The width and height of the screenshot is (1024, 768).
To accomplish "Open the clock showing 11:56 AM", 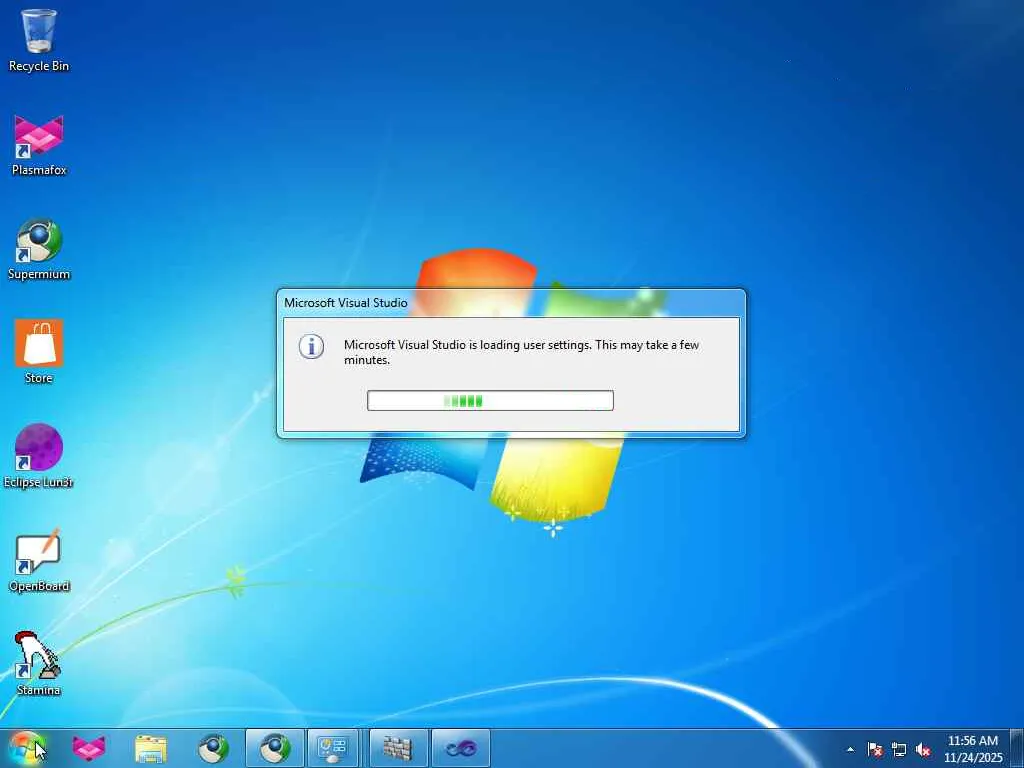I will pyautogui.click(x=973, y=749).
